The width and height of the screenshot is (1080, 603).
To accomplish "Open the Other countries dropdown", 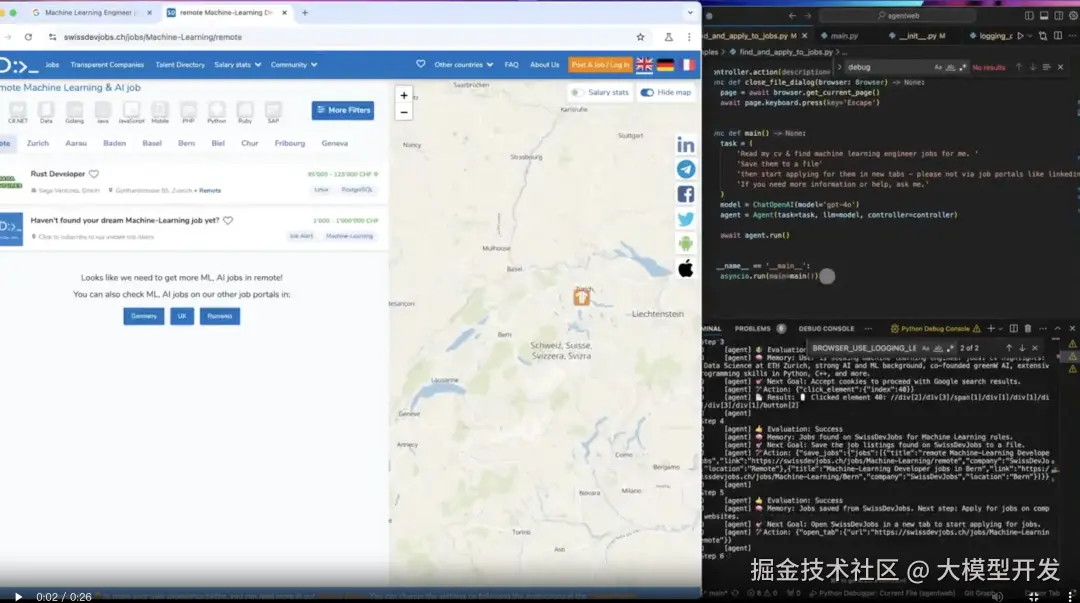I will coord(464,65).
